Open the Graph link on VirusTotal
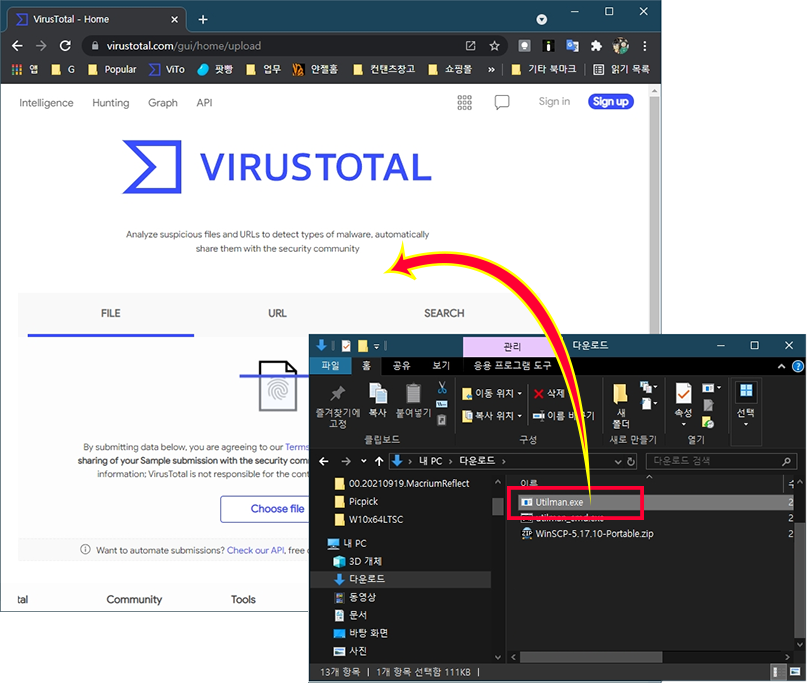This screenshot has width=807, height=683. pos(163,103)
